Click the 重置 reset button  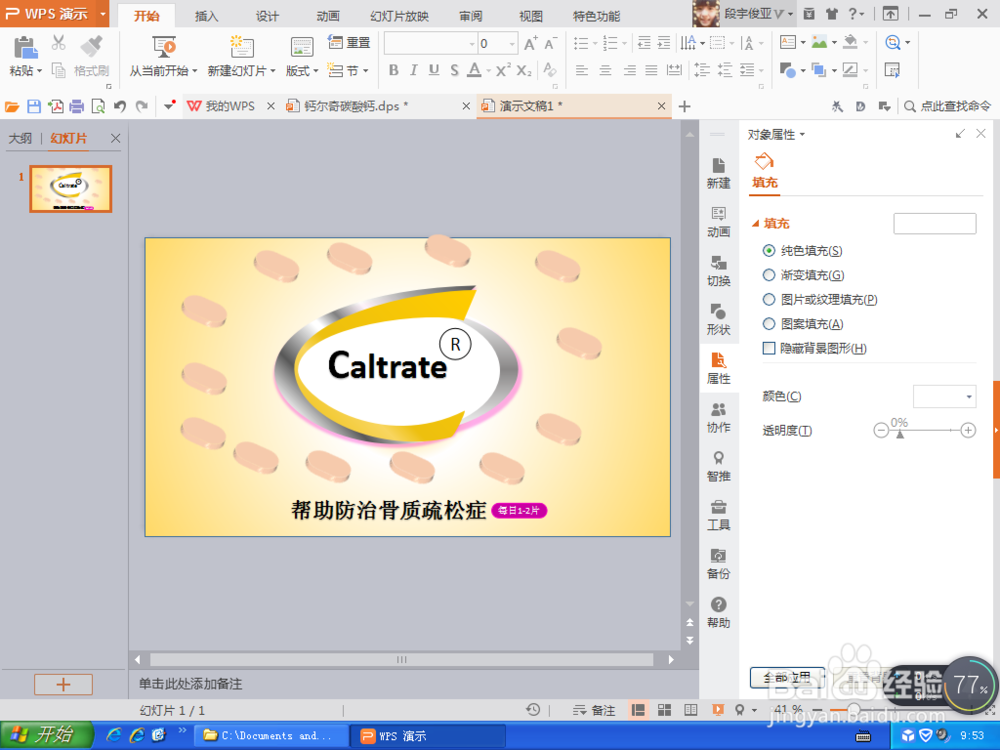coord(349,43)
